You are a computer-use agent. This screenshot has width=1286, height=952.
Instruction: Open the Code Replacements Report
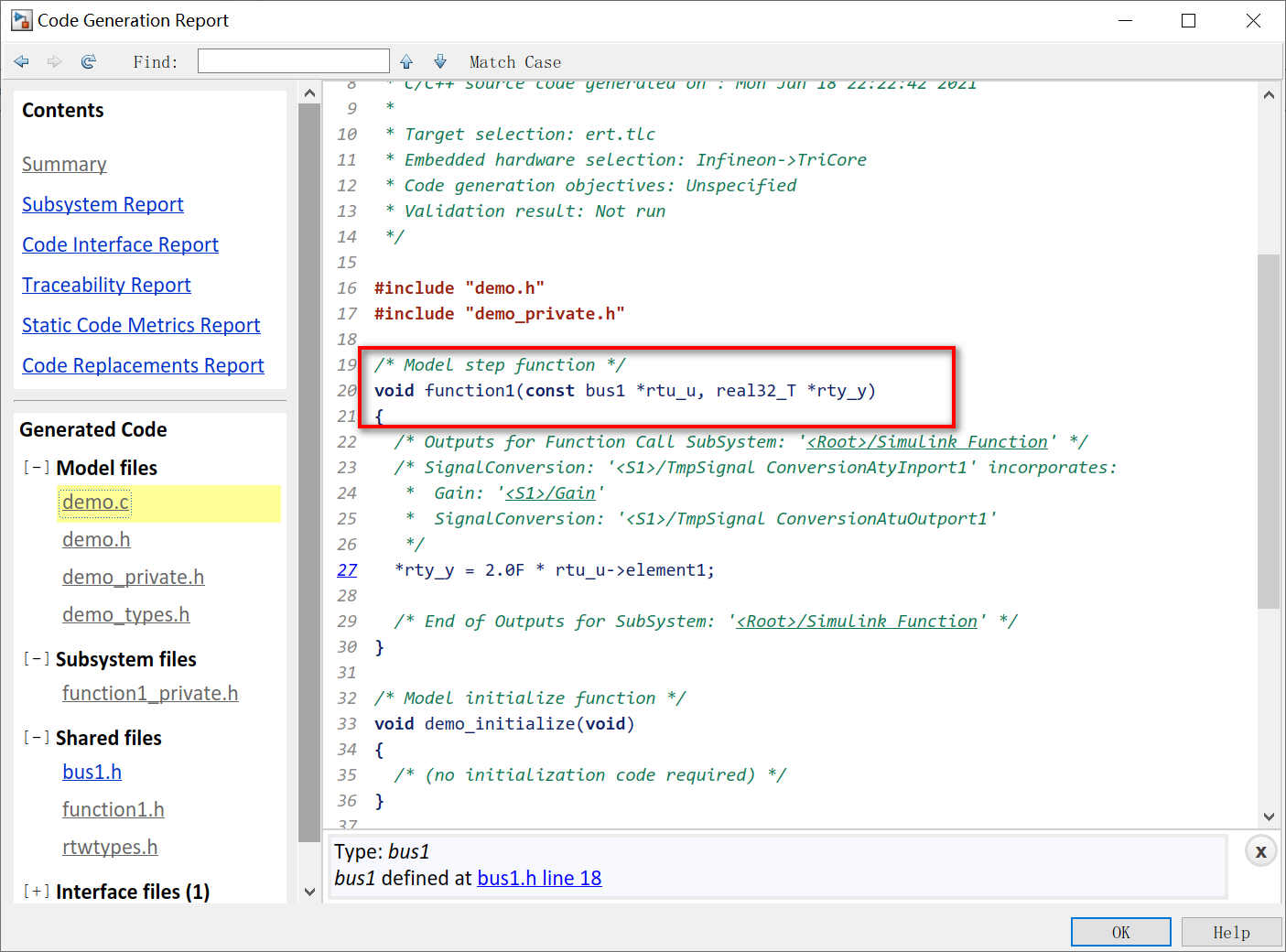(x=143, y=366)
